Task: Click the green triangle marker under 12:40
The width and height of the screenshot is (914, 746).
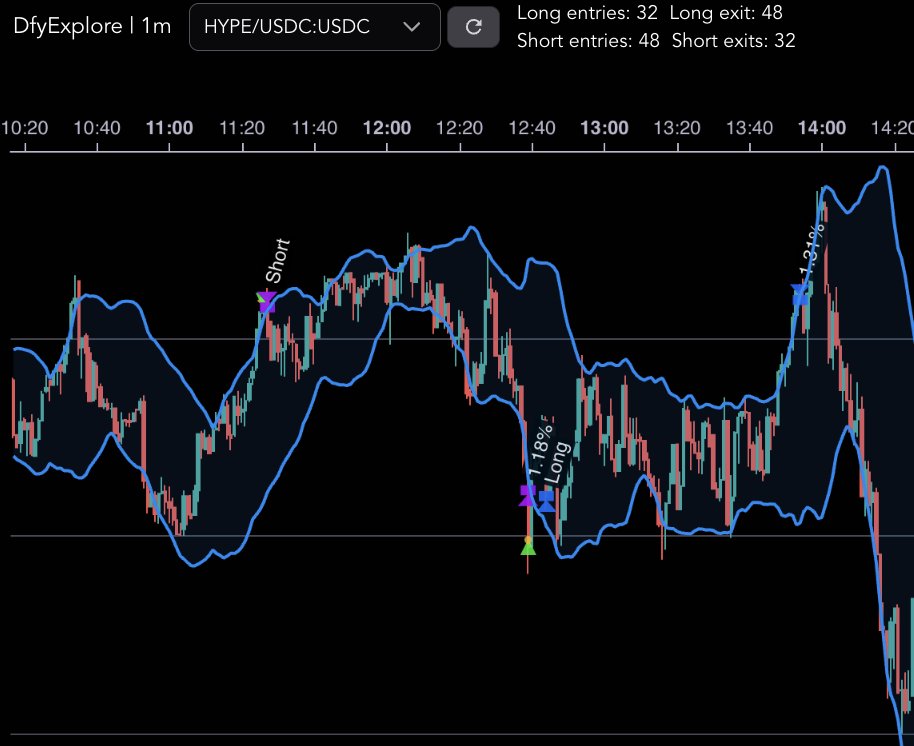Action: click(x=528, y=547)
